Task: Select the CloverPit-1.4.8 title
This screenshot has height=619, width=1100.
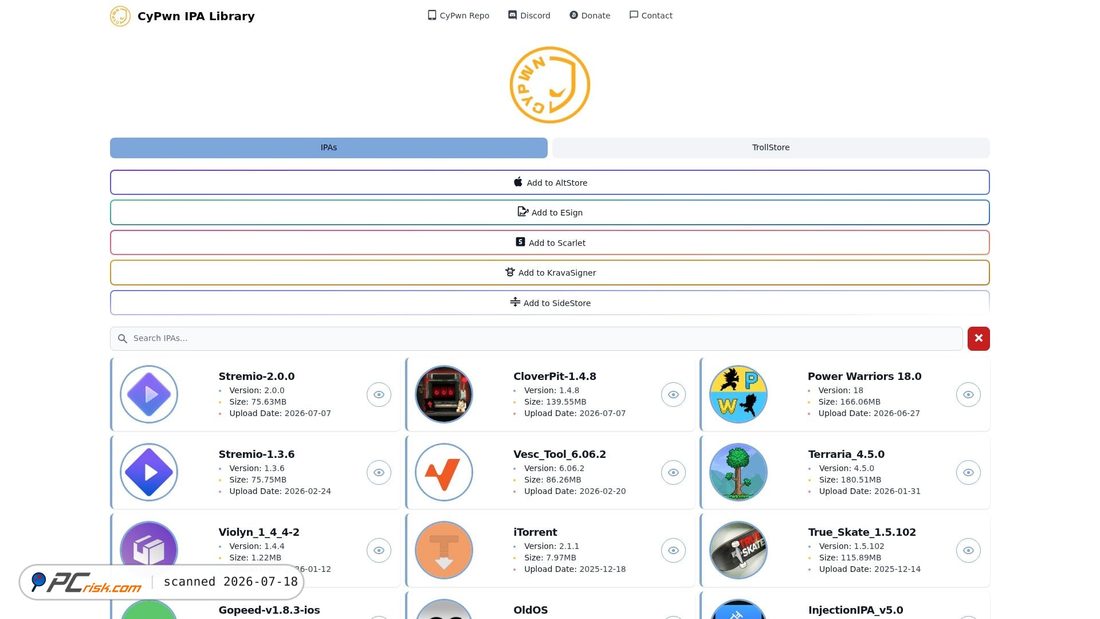Action: (554, 376)
